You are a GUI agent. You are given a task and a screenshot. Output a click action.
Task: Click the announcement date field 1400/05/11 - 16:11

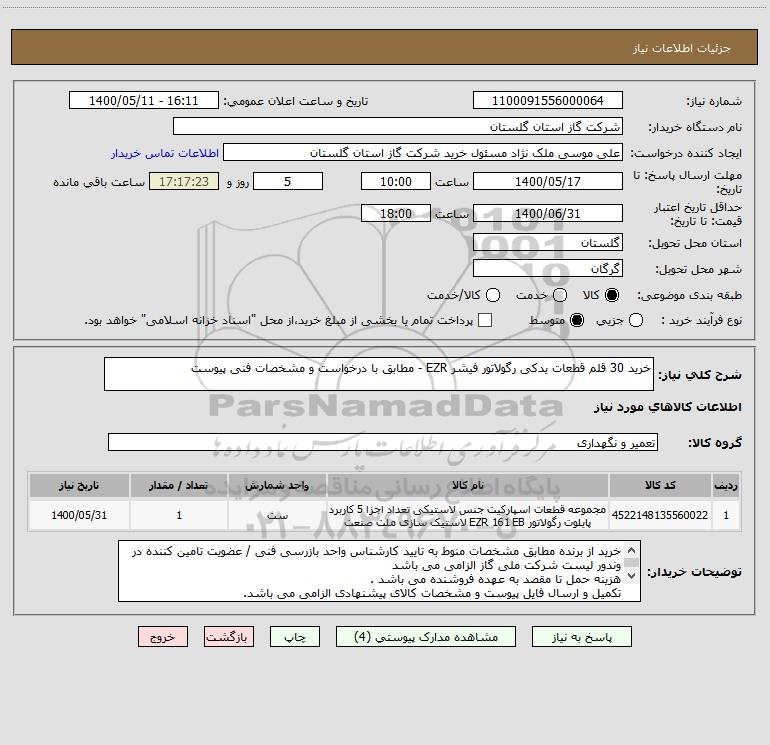click(144, 101)
